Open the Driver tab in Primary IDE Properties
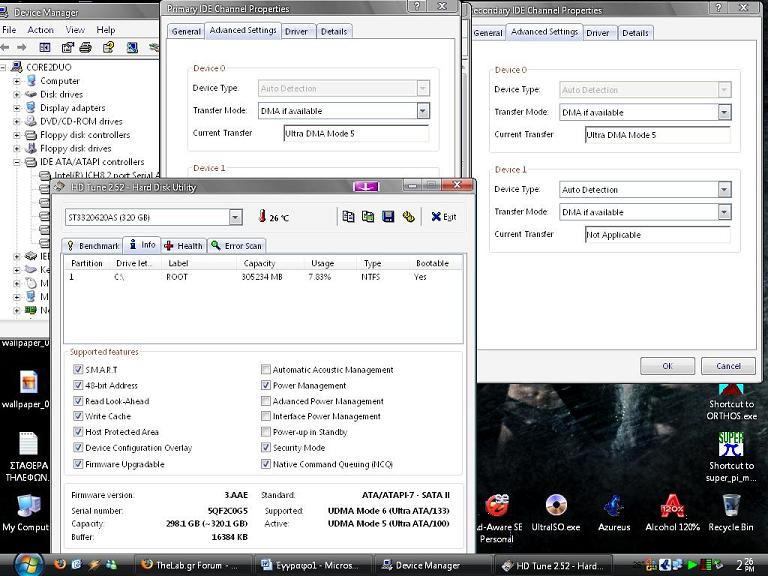768x576 pixels. click(296, 31)
